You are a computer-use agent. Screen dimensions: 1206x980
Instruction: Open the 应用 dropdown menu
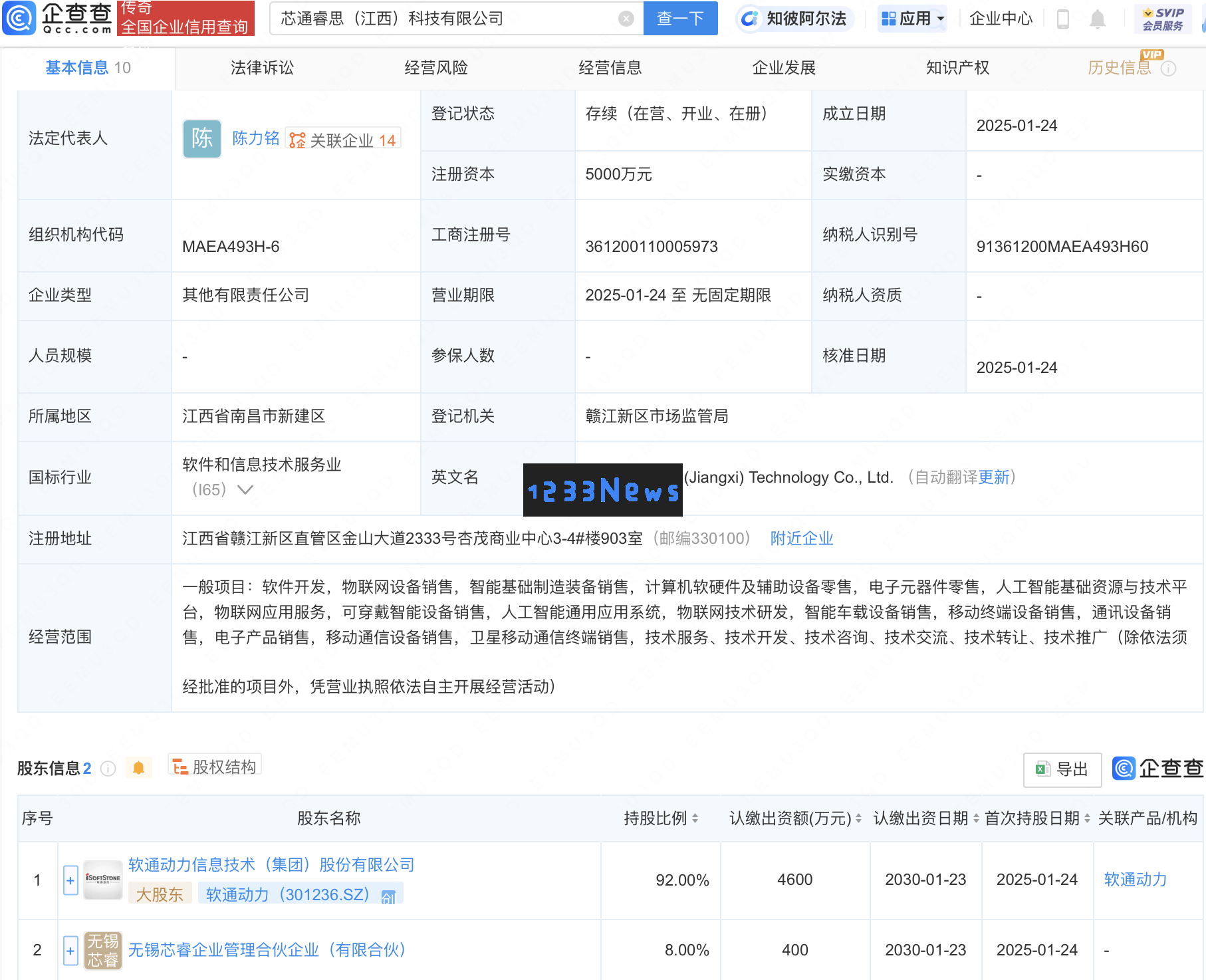[x=913, y=19]
